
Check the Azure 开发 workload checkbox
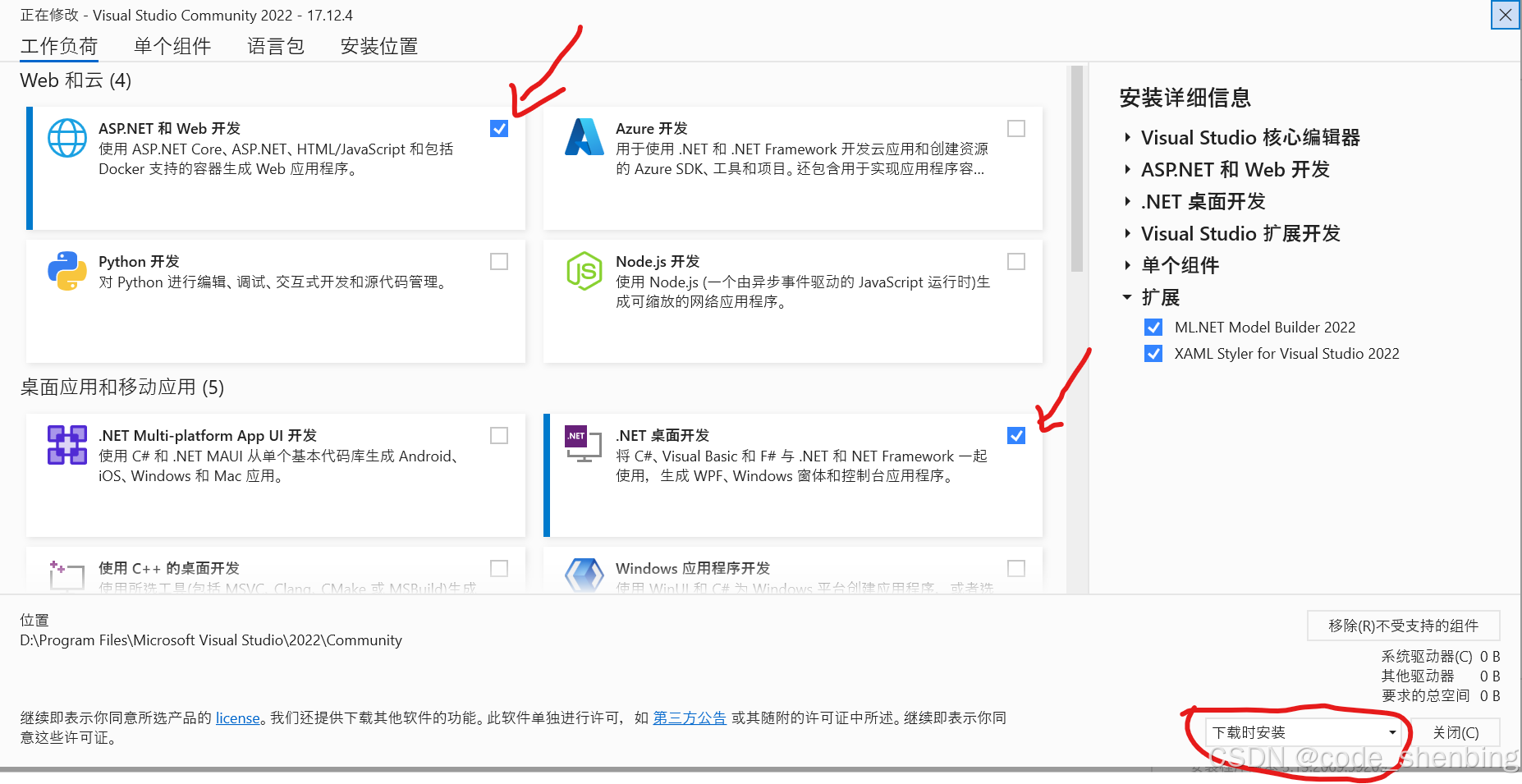pos(1016,129)
